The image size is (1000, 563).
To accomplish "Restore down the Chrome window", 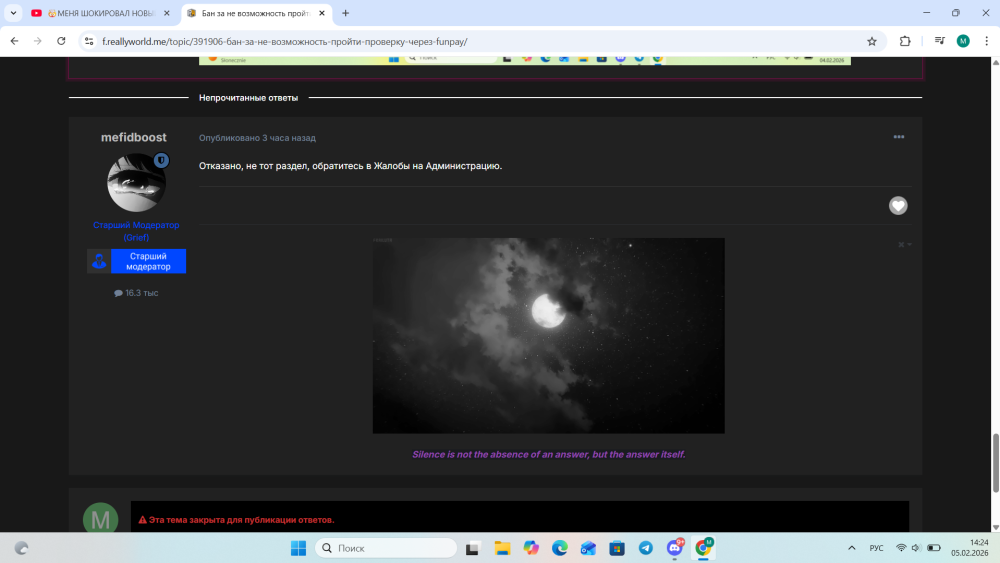I will [x=956, y=13].
